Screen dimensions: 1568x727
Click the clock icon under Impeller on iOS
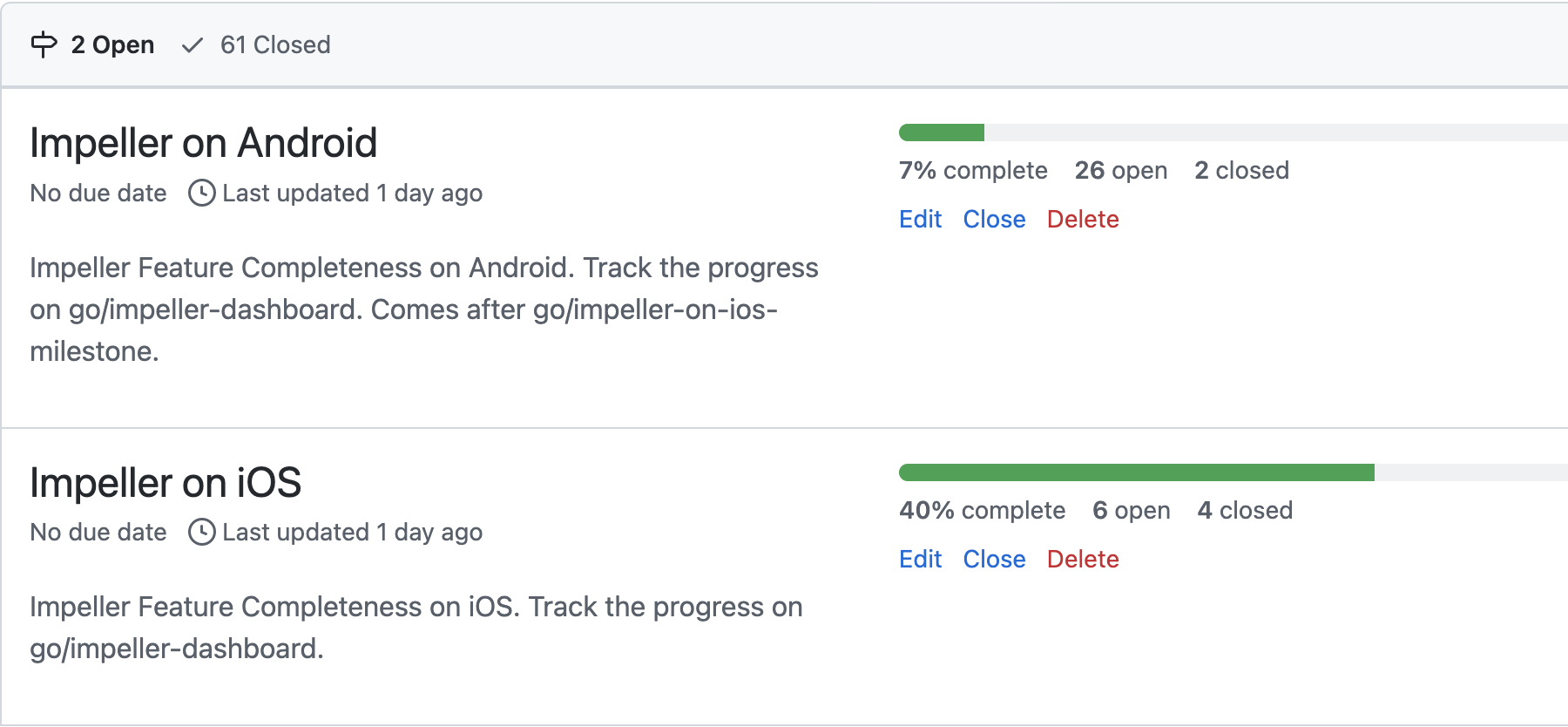point(201,532)
